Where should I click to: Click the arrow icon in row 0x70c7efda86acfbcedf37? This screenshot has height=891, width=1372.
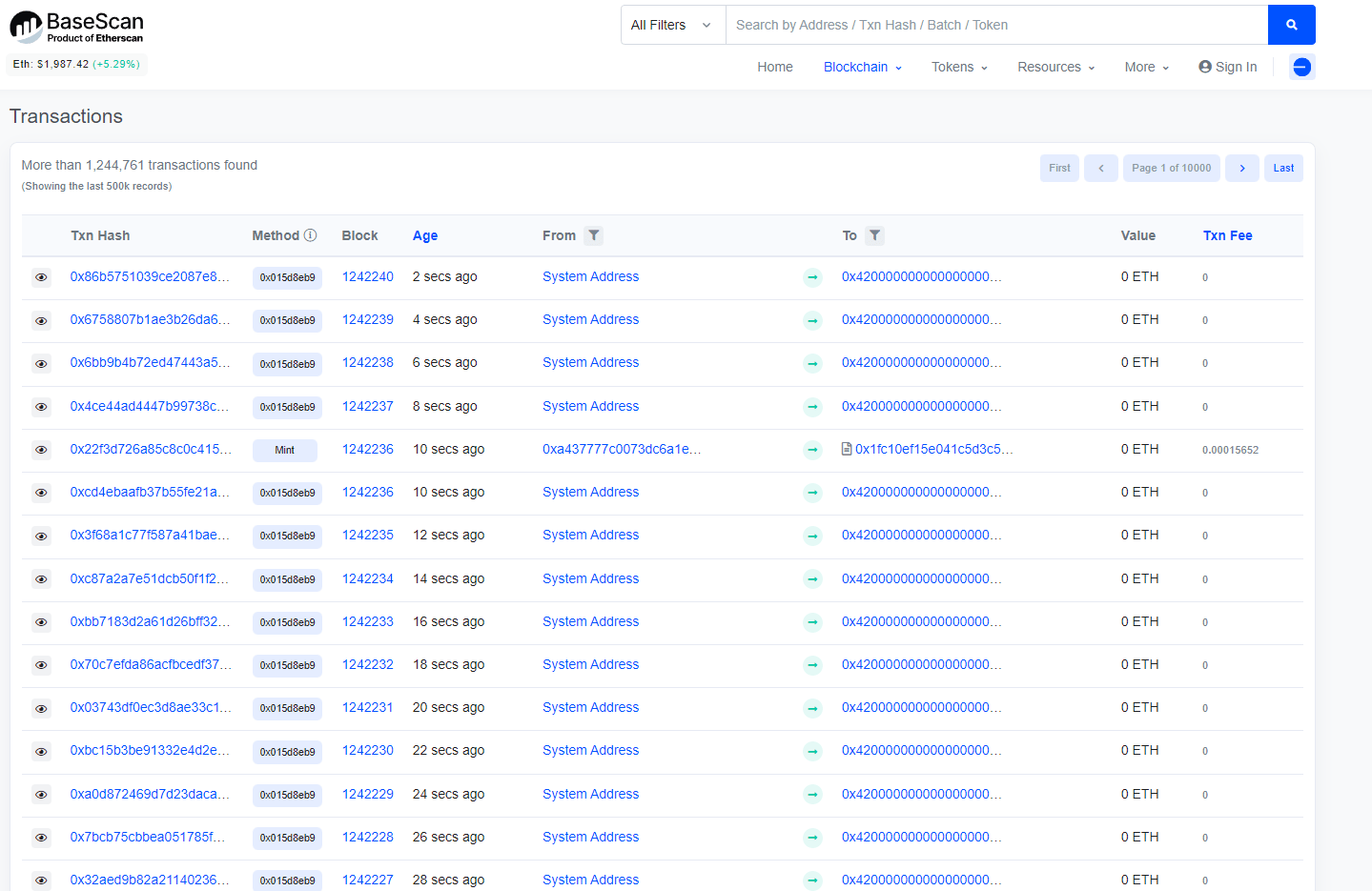click(x=812, y=665)
